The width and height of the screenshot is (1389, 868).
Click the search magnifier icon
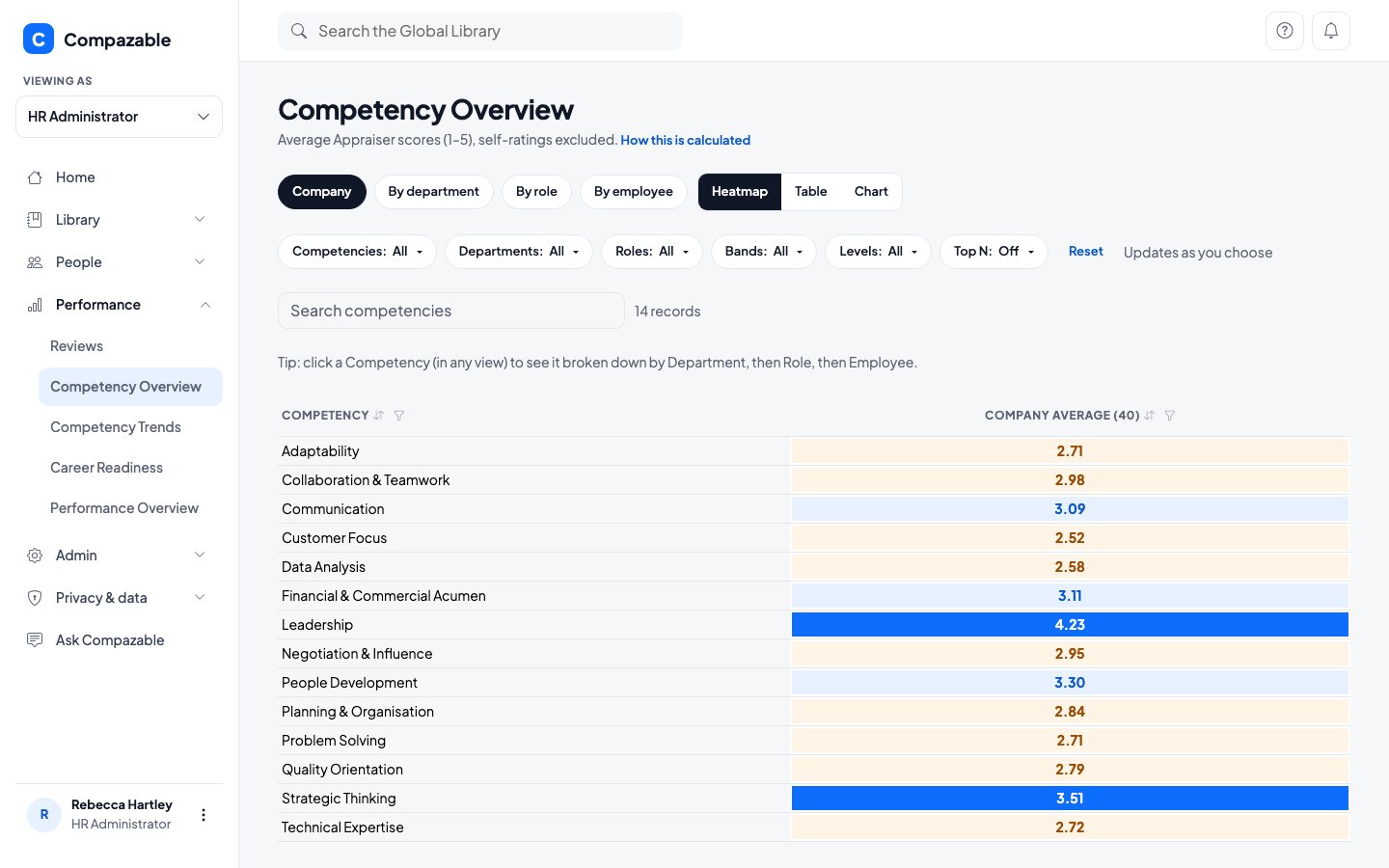(299, 31)
